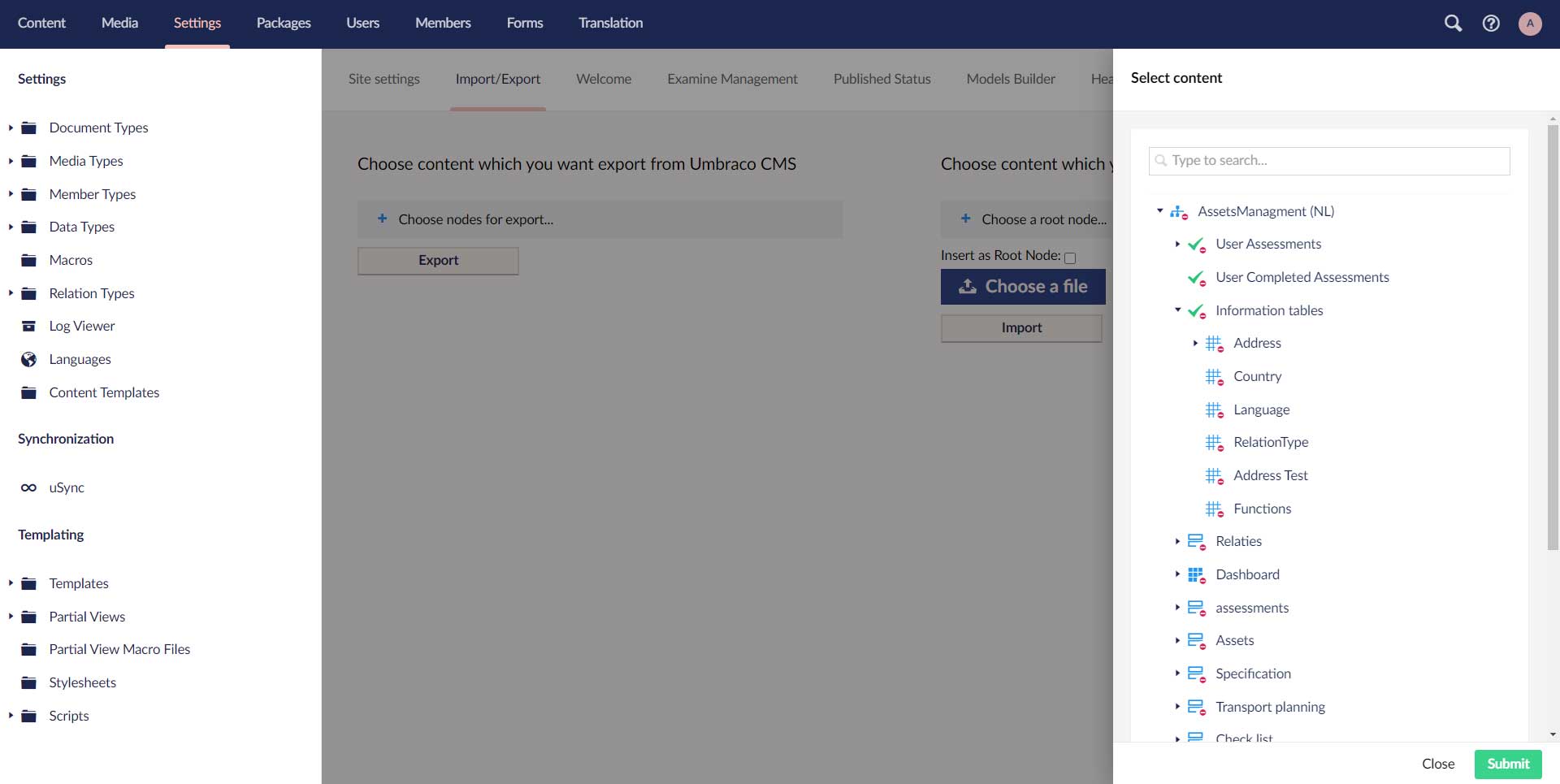Click the Media Types folder icon
Viewport: 1560px width, 784px height.
(29, 161)
